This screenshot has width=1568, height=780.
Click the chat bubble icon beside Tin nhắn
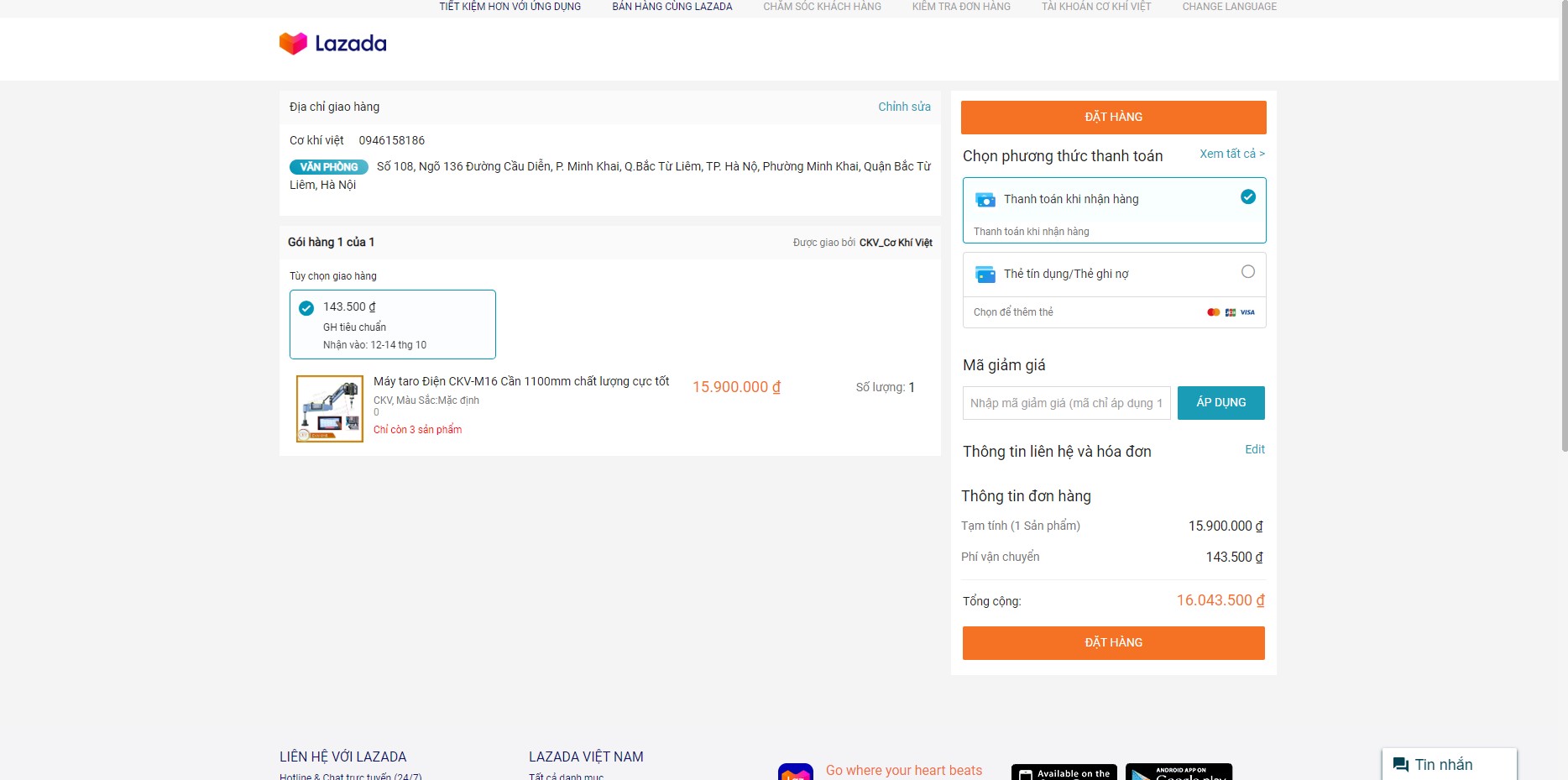[1401, 765]
